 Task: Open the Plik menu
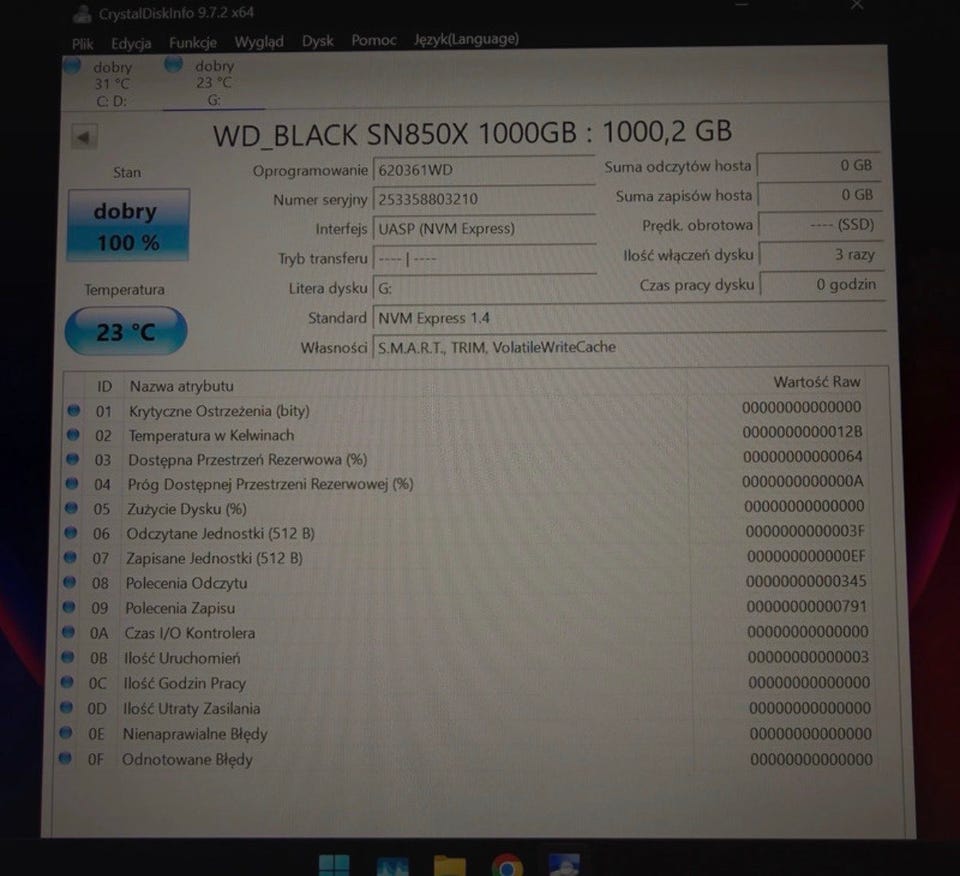pos(82,43)
